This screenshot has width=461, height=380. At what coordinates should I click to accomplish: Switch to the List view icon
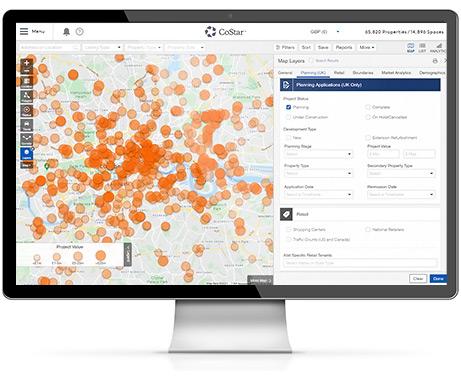tap(422, 47)
